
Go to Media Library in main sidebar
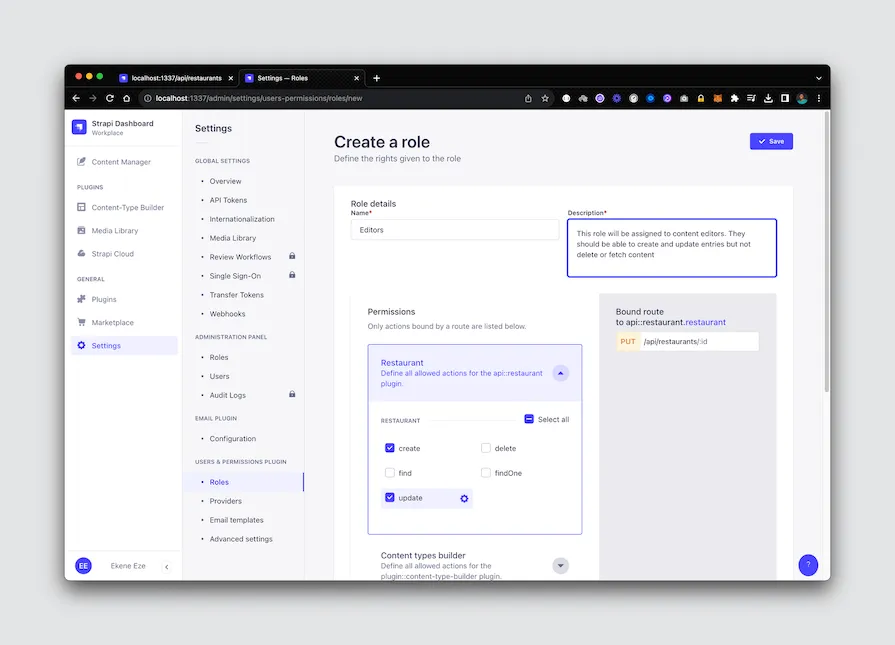(x=114, y=231)
